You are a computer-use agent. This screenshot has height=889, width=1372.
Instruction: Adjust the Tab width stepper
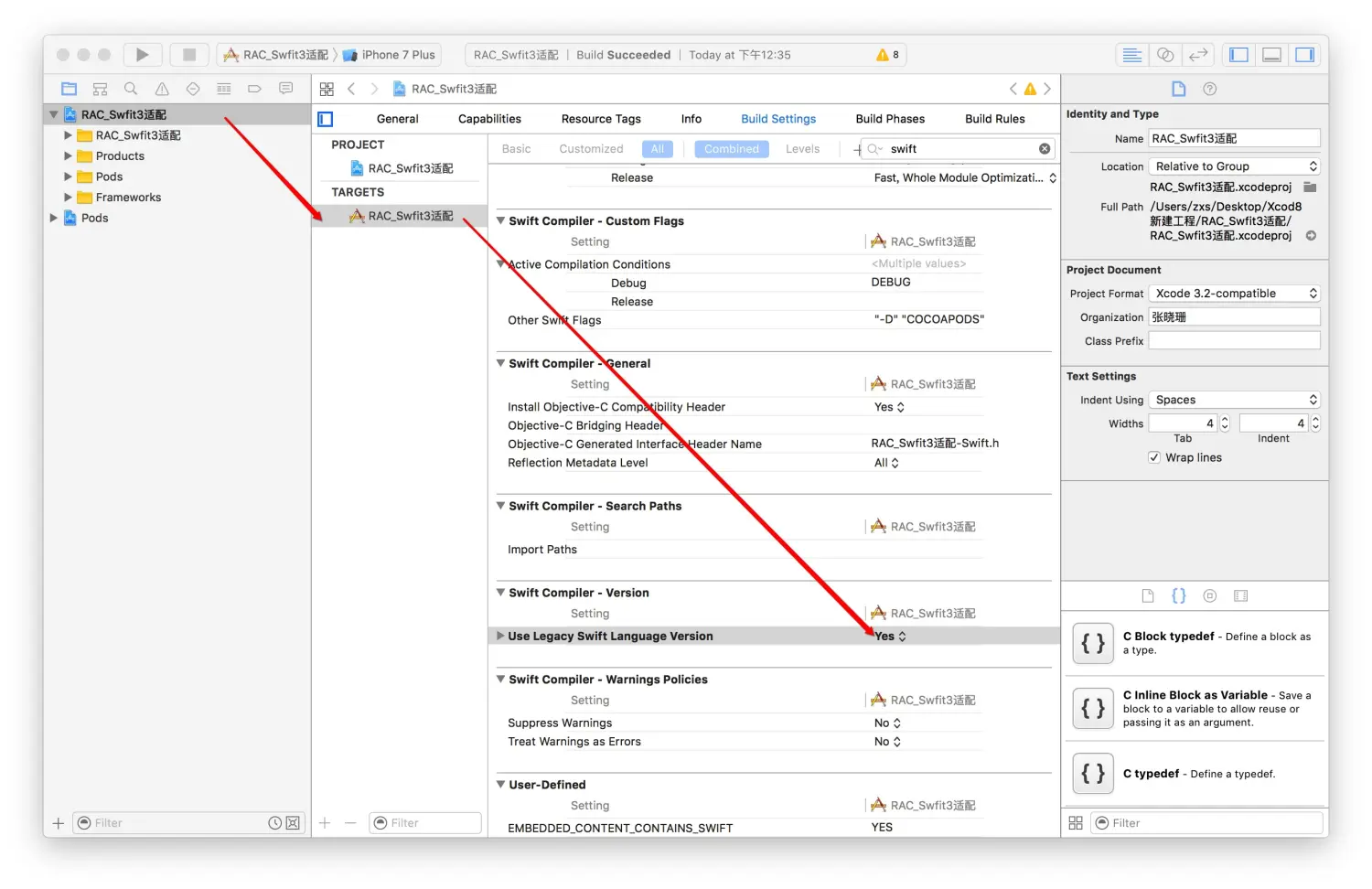pyautogui.click(x=1225, y=423)
